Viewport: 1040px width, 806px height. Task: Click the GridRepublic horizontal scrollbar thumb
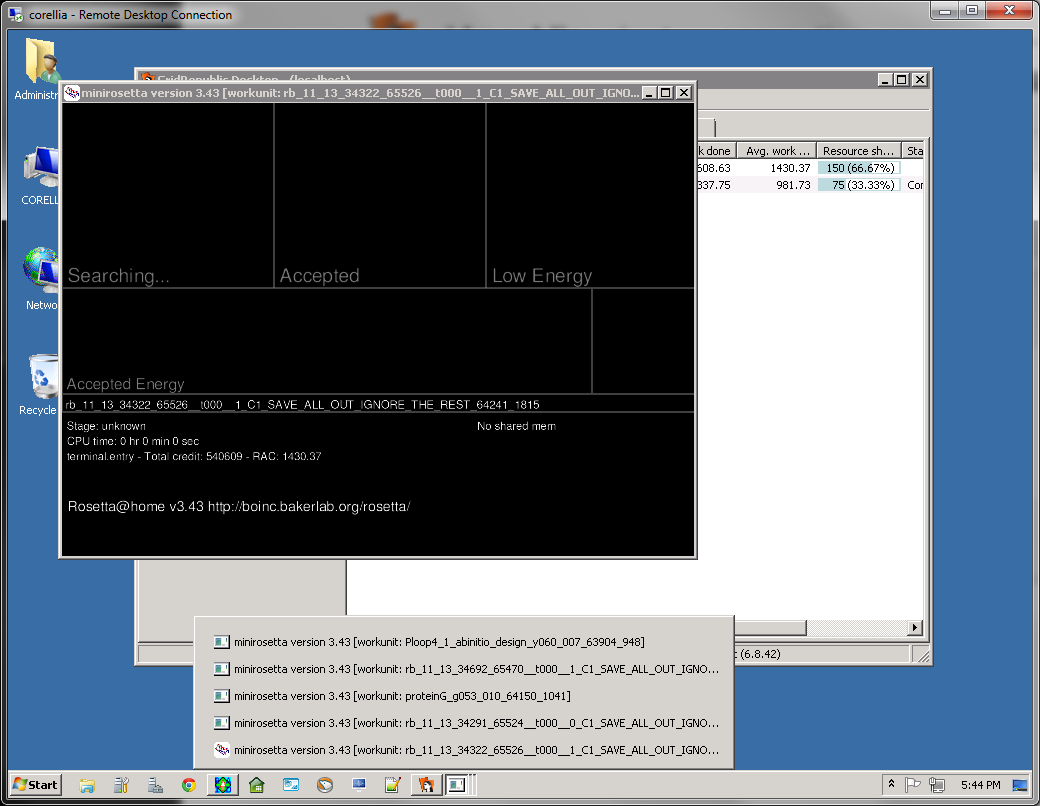pyautogui.click(x=770, y=628)
